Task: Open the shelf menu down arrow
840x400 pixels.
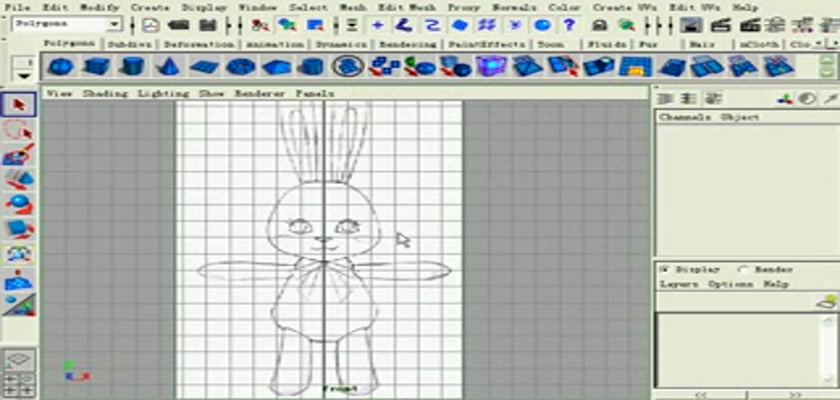Action: tap(24, 76)
